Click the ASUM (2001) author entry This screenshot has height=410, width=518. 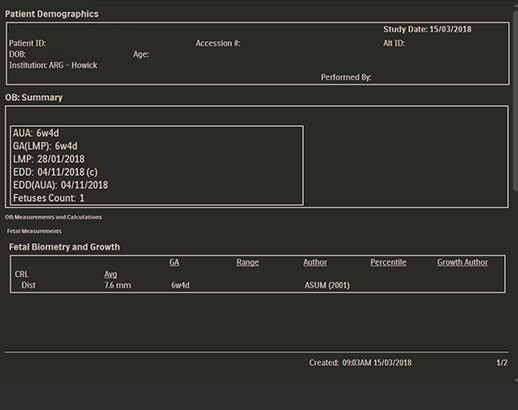[327, 285]
